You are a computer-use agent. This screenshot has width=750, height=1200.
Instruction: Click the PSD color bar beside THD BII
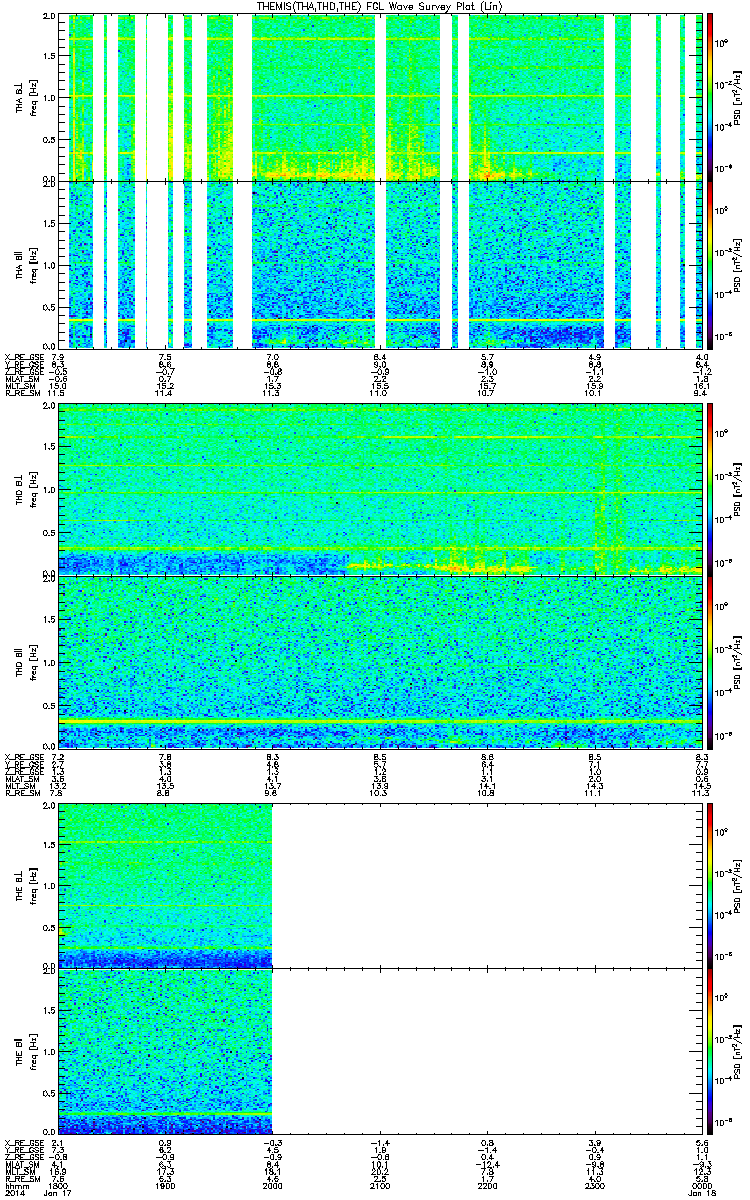[711, 661]
